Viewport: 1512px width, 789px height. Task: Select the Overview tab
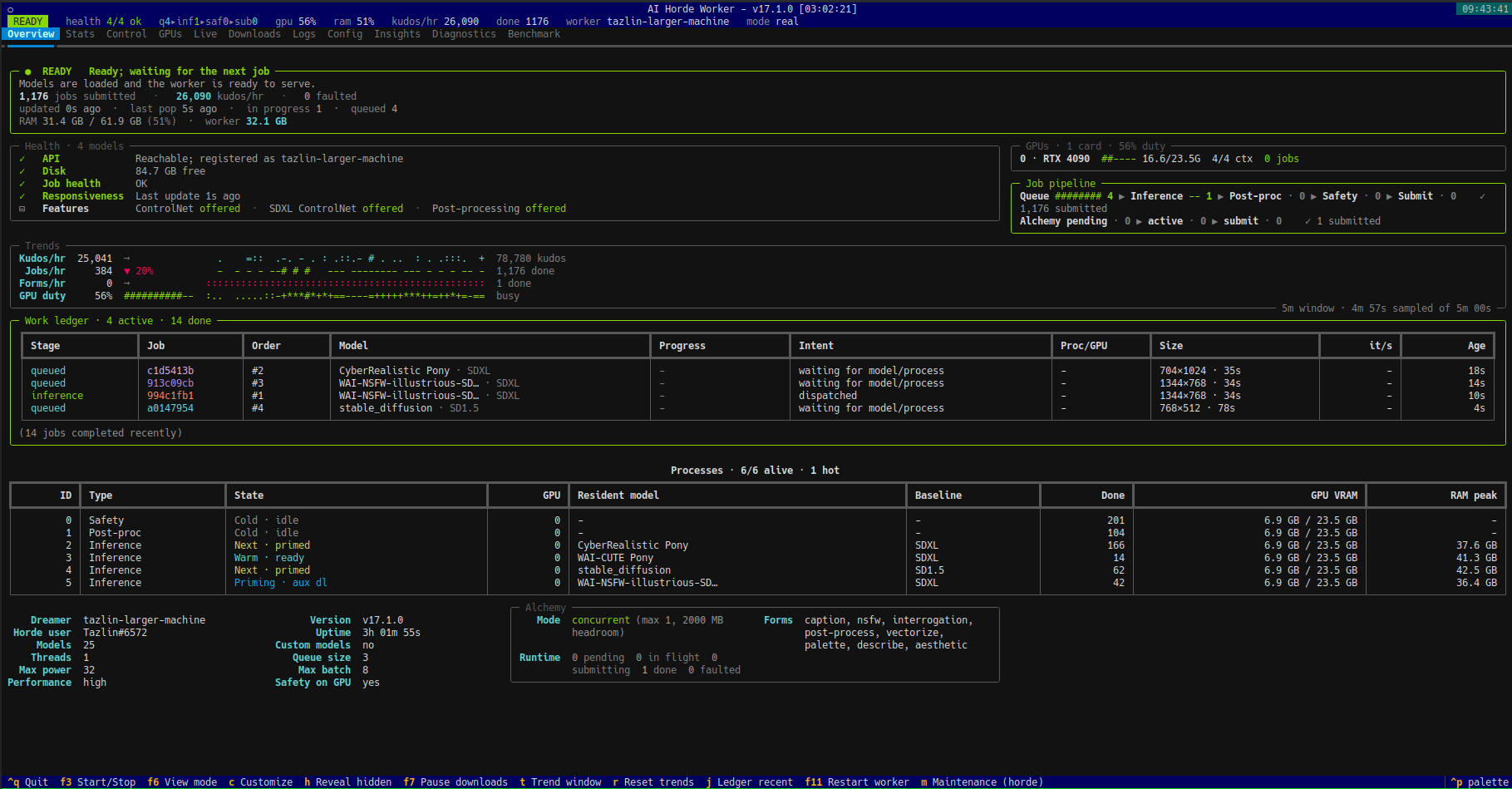click(31, 34)
